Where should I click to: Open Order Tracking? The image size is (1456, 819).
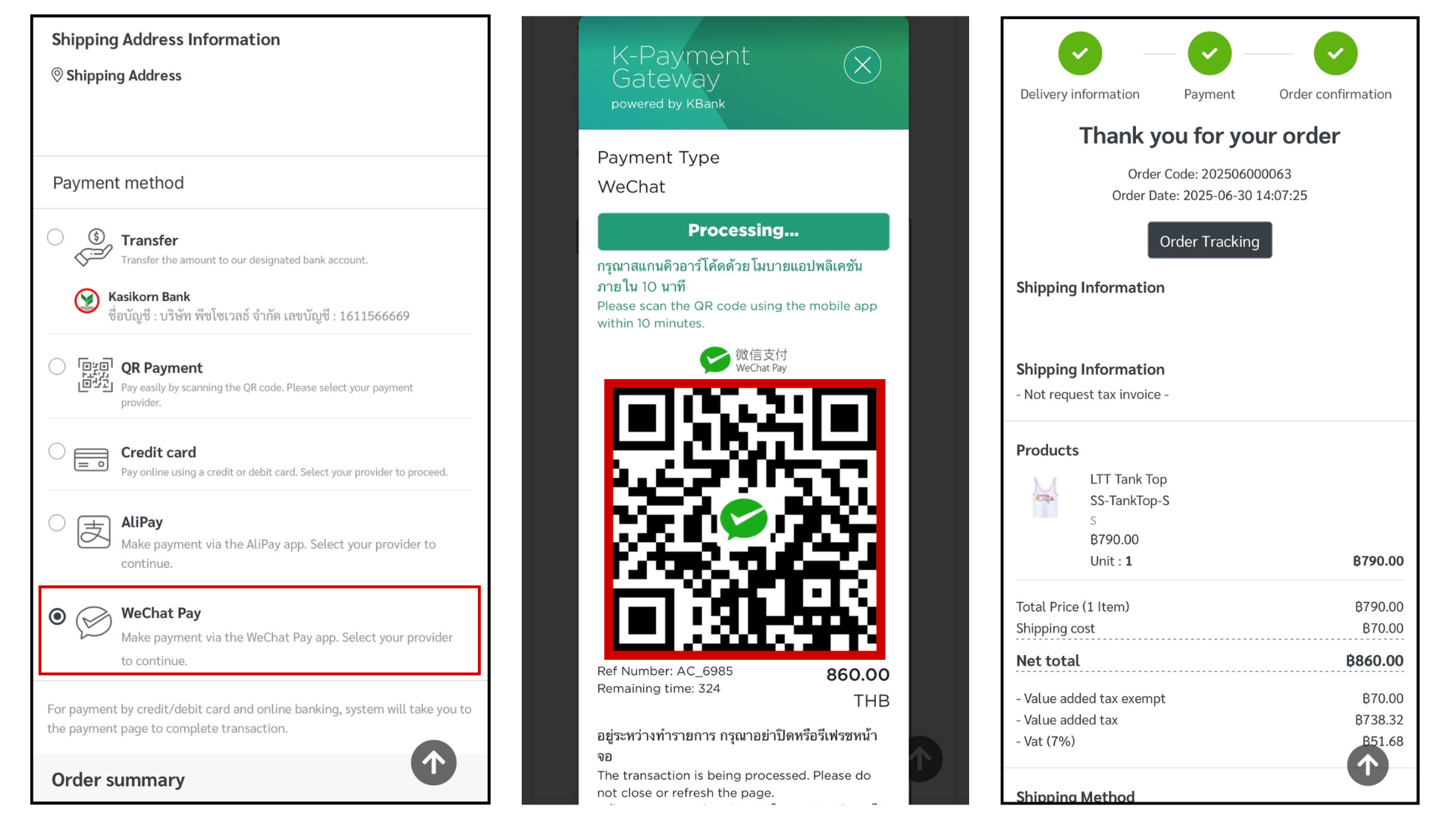1210,240
